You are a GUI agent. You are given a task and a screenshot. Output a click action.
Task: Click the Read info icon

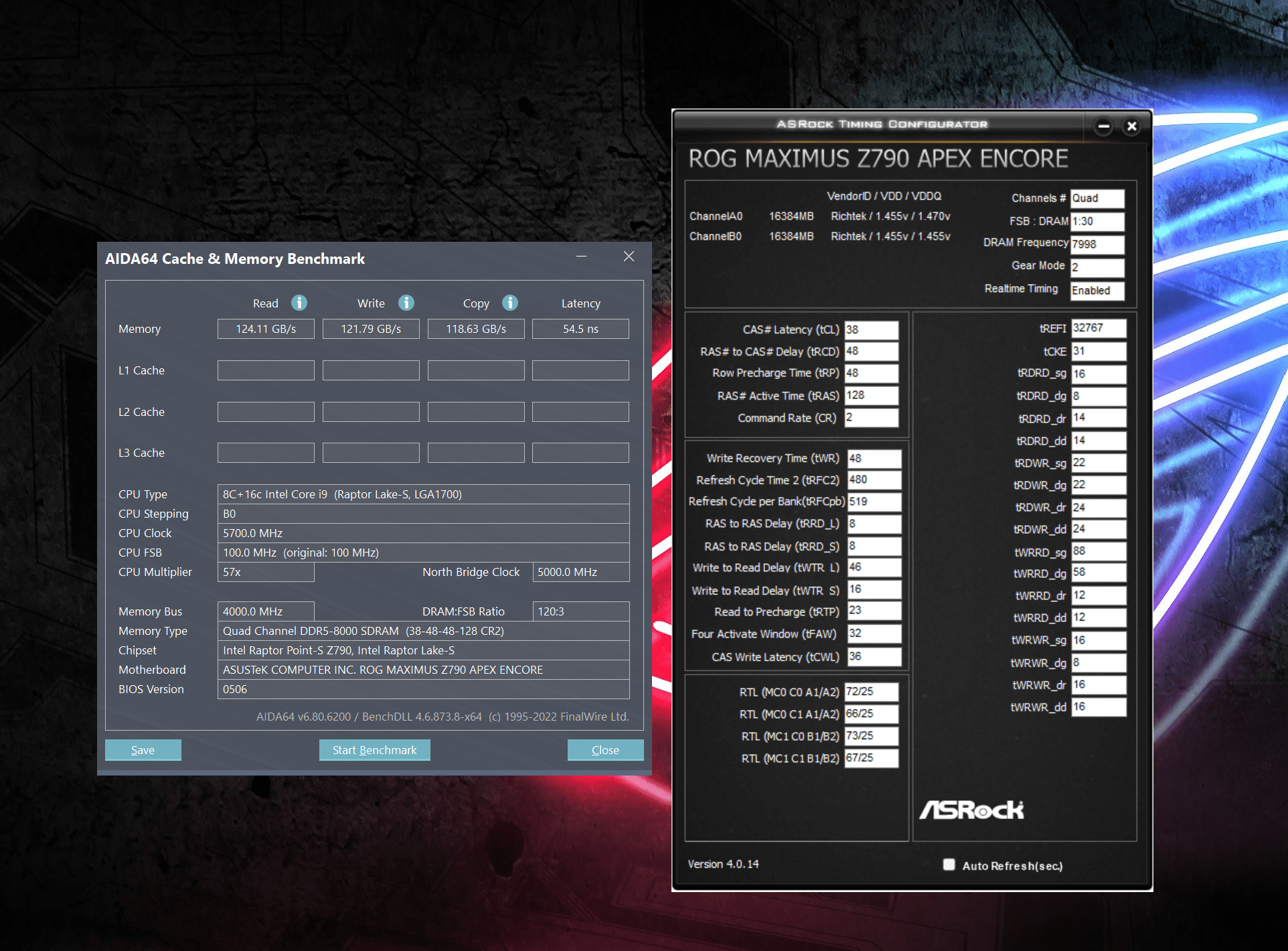[299, 303]
